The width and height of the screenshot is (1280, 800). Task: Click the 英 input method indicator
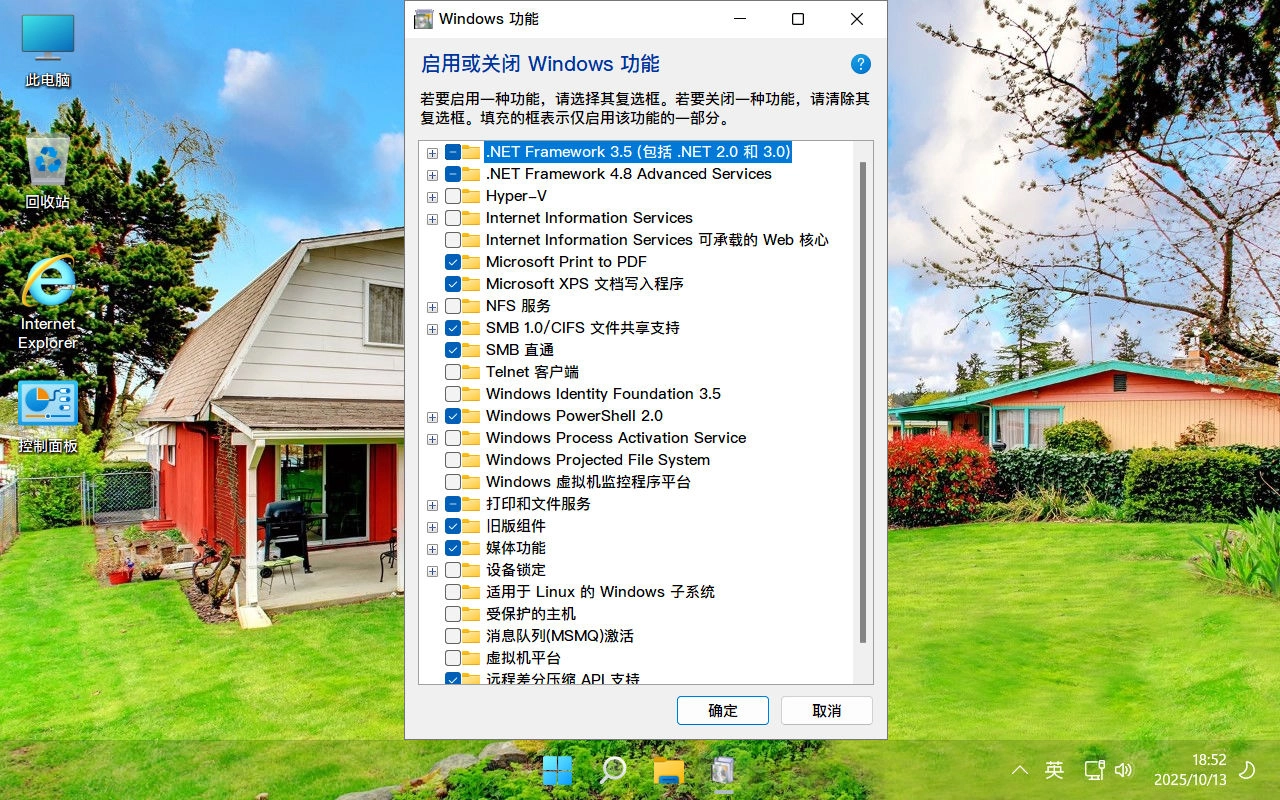[1054, 770]
